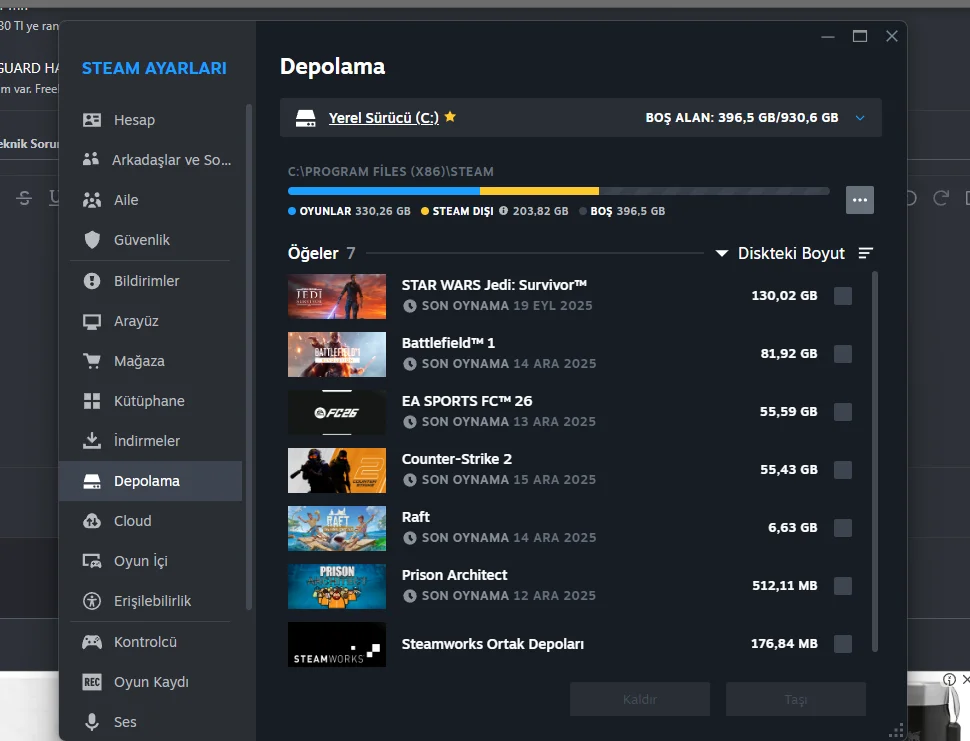The image size is (970, 741).
Task: Click the Bildirimler alert icon
Action: [92, 281]
